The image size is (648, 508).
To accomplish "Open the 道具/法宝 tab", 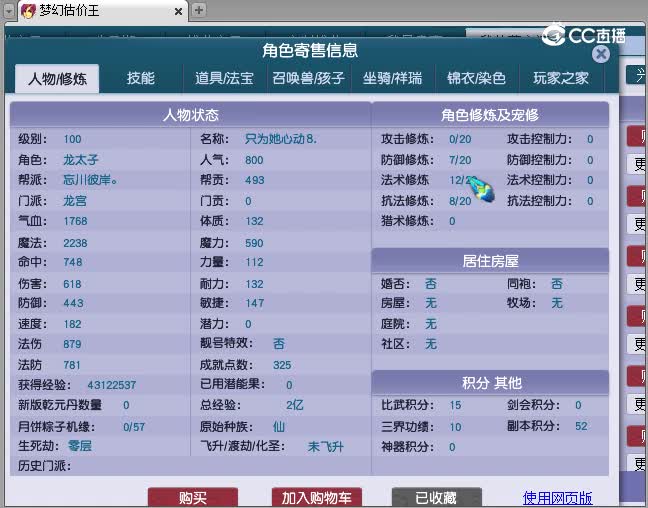I will [224, 78].
